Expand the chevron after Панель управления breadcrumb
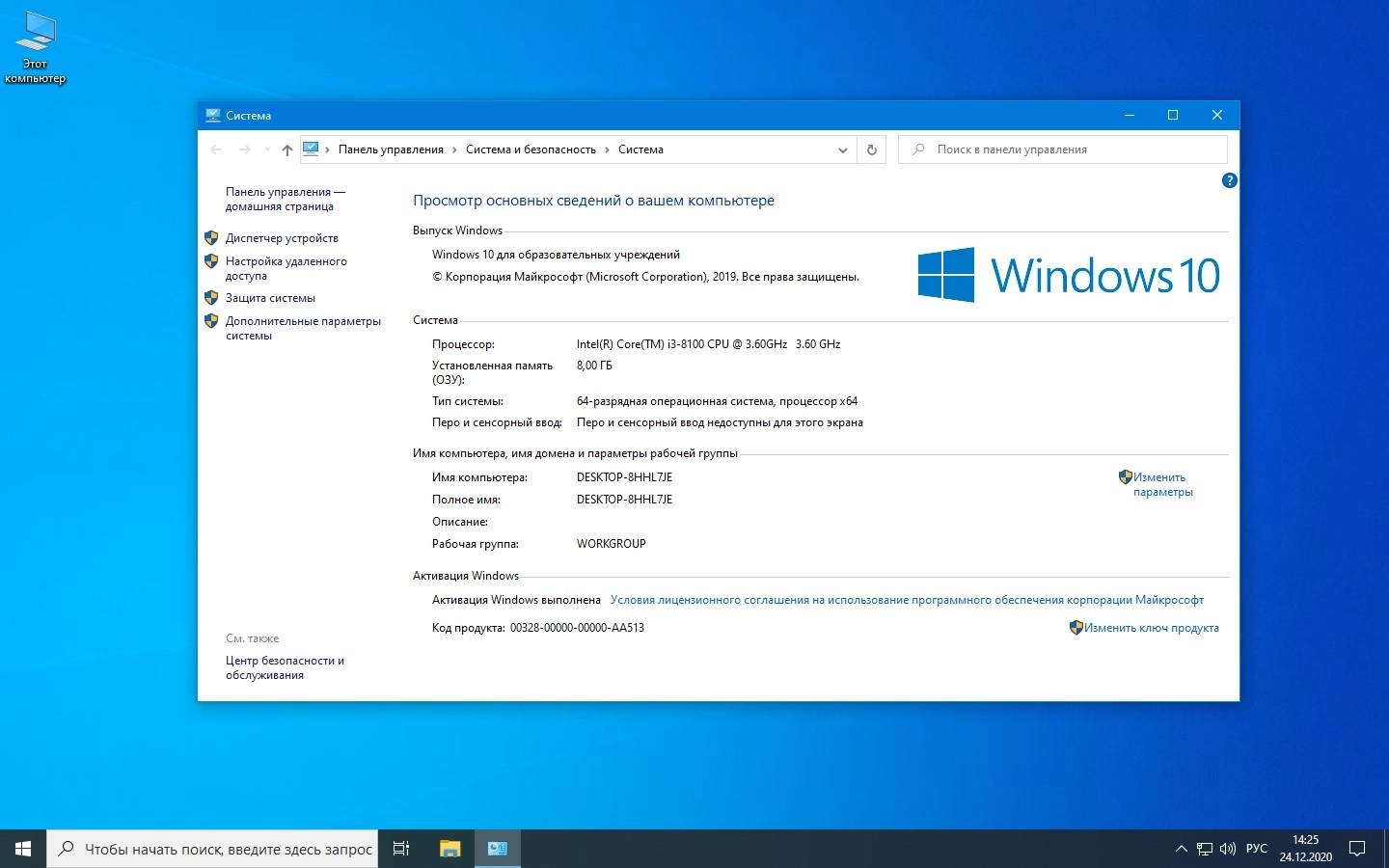Screen dimensions: 1389x868 pyautogui.click(x=455, y=149)
